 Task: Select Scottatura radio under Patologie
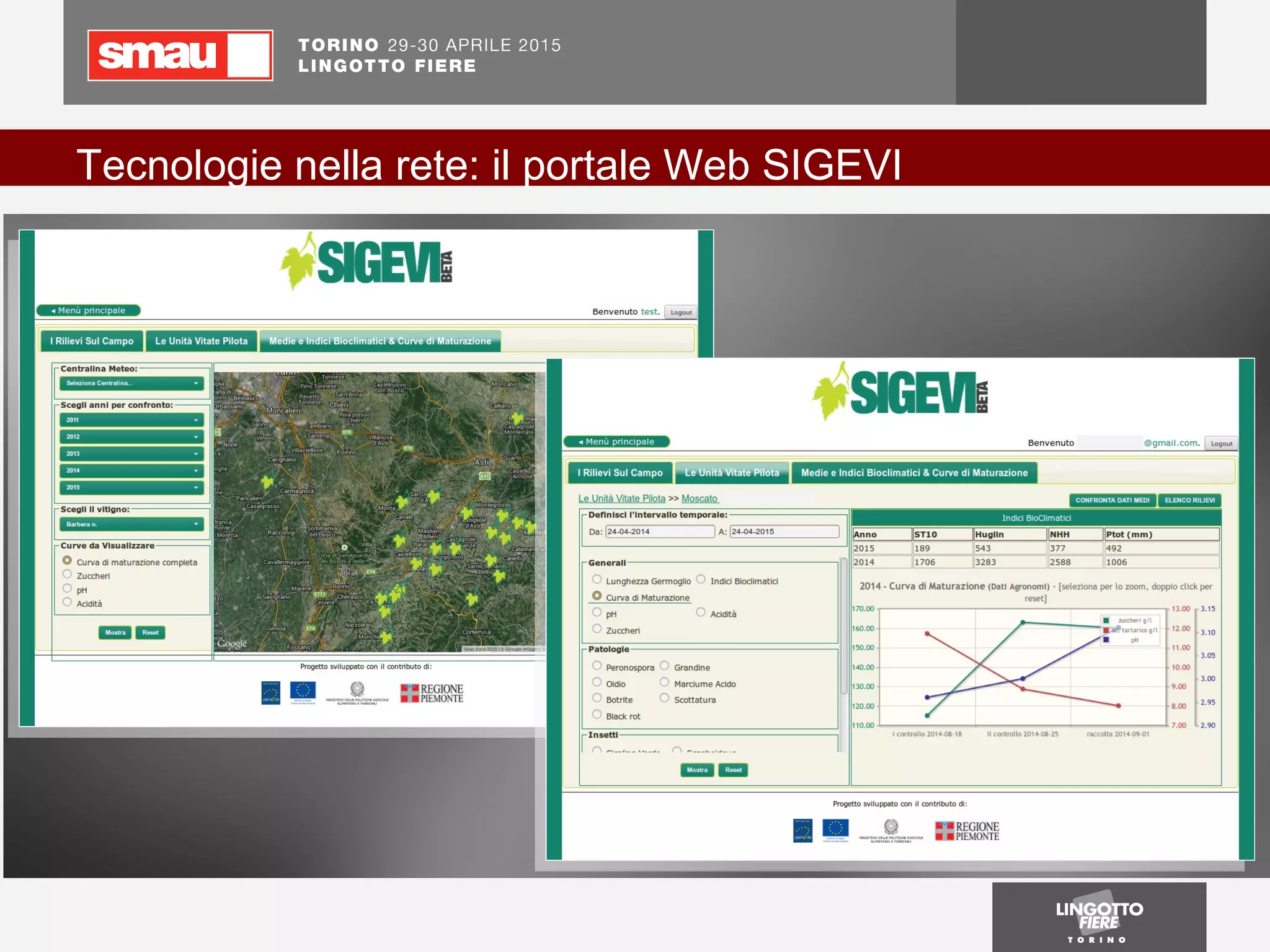click(x=664, y=698)
